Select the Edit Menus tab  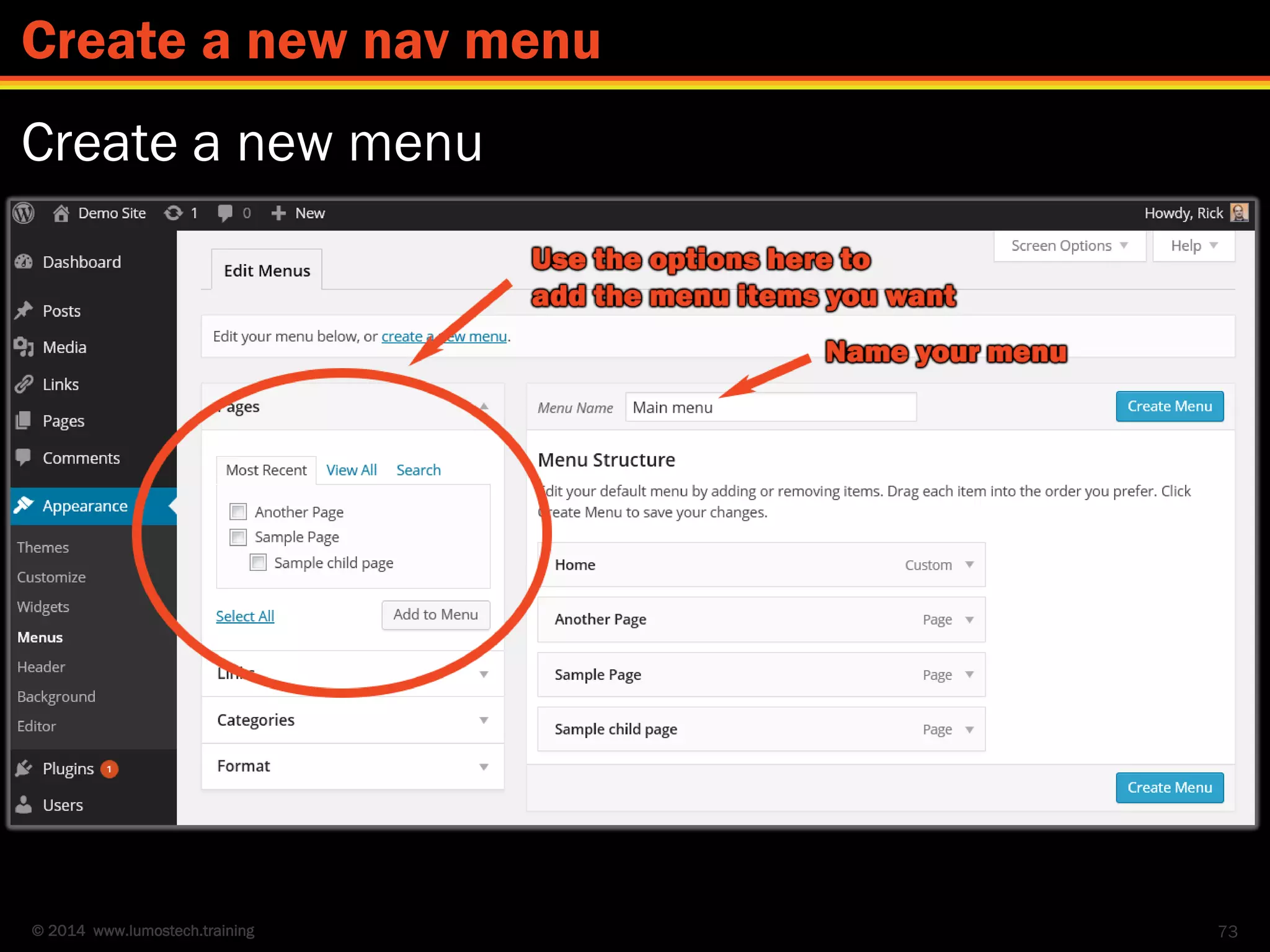[x=267, y=270]
